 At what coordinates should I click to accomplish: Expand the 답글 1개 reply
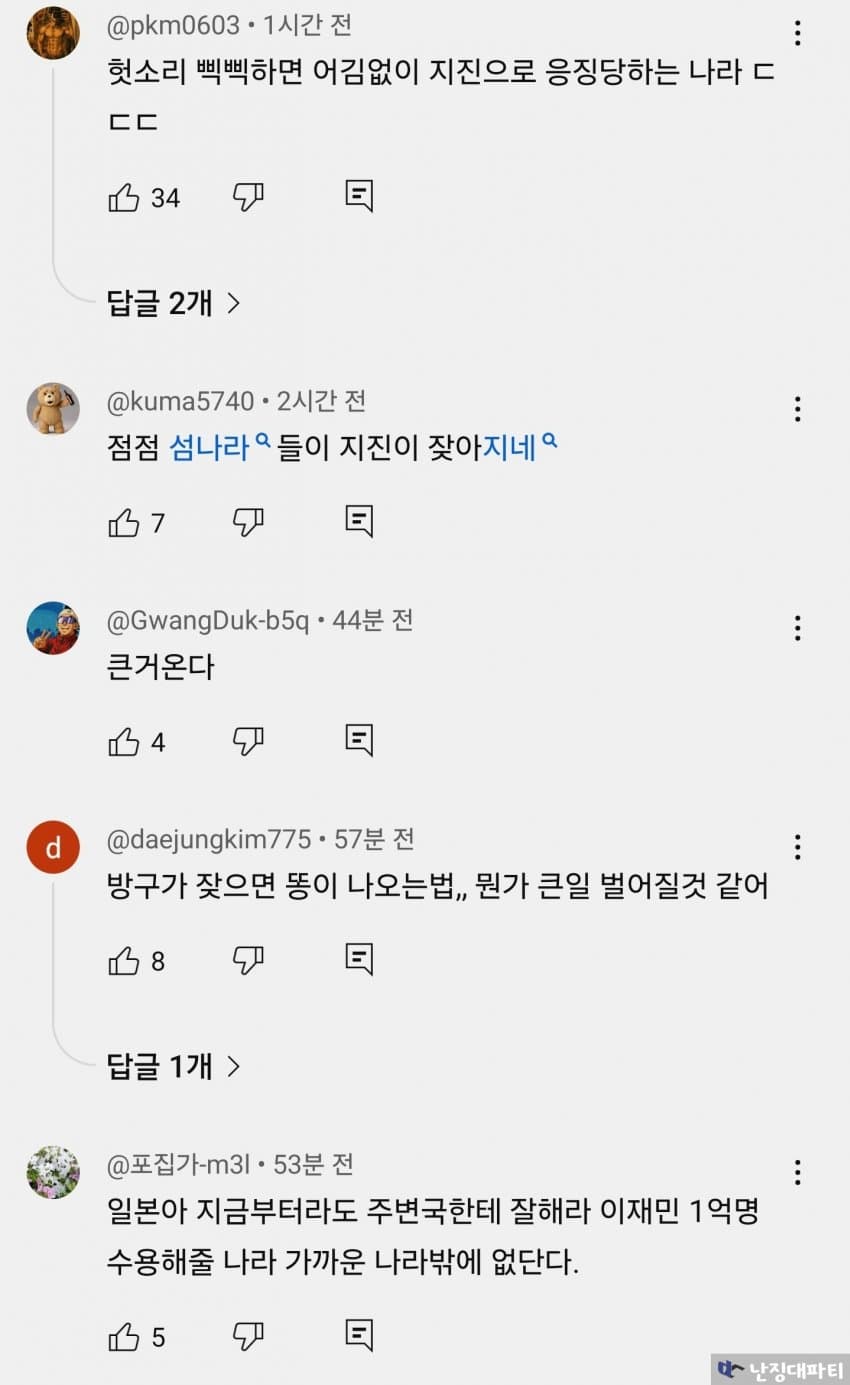click(x=174, y=1067)
